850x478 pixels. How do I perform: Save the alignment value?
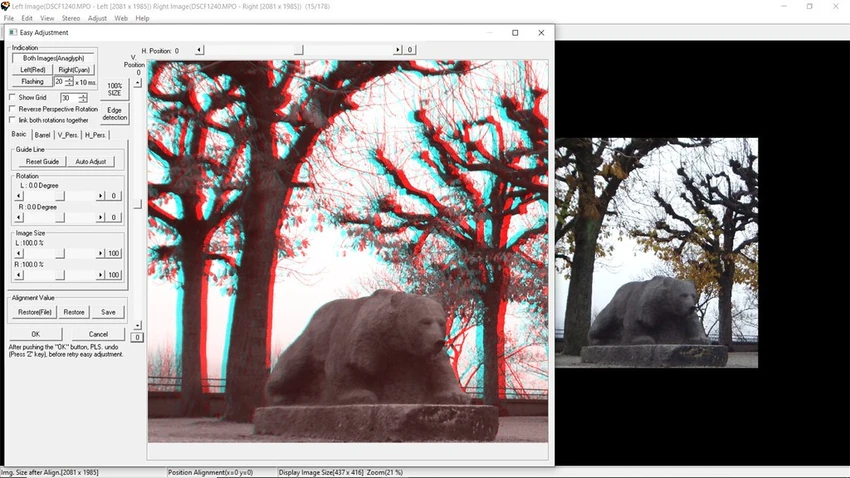pyautogui.click(x=108, y=312)
